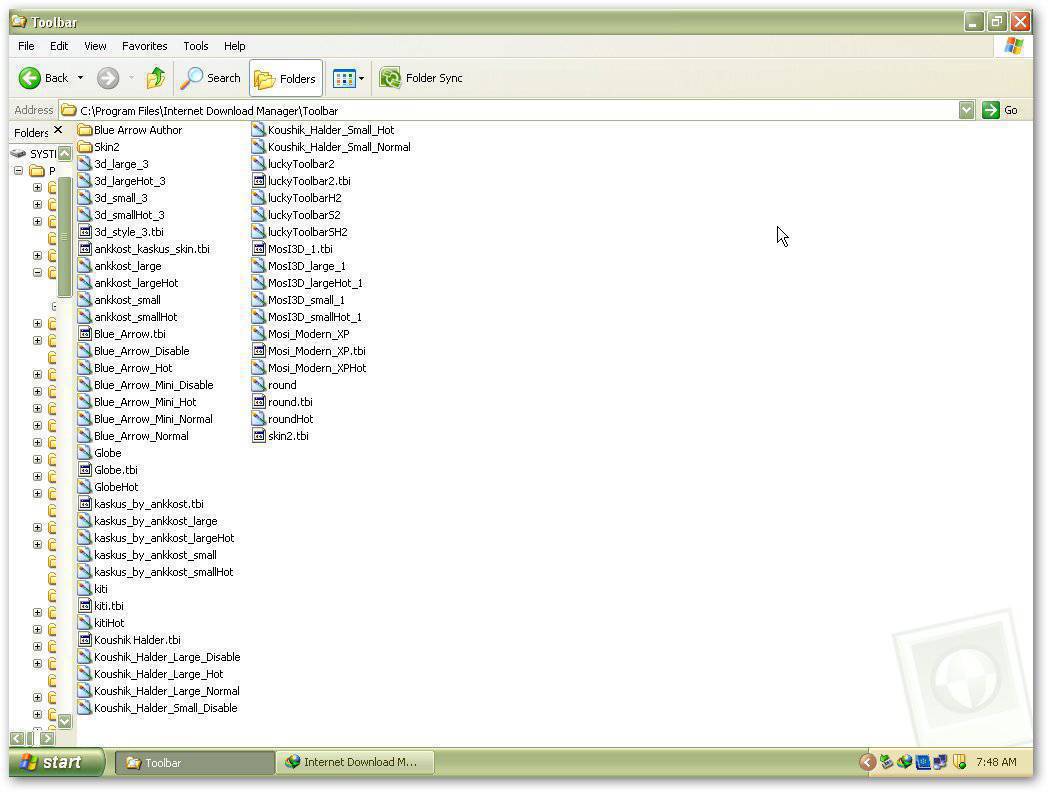Screen dimensions: 1048x792
Task: Select kaskus_by_ankkost.tbi file
Action: tap(141, 504)
